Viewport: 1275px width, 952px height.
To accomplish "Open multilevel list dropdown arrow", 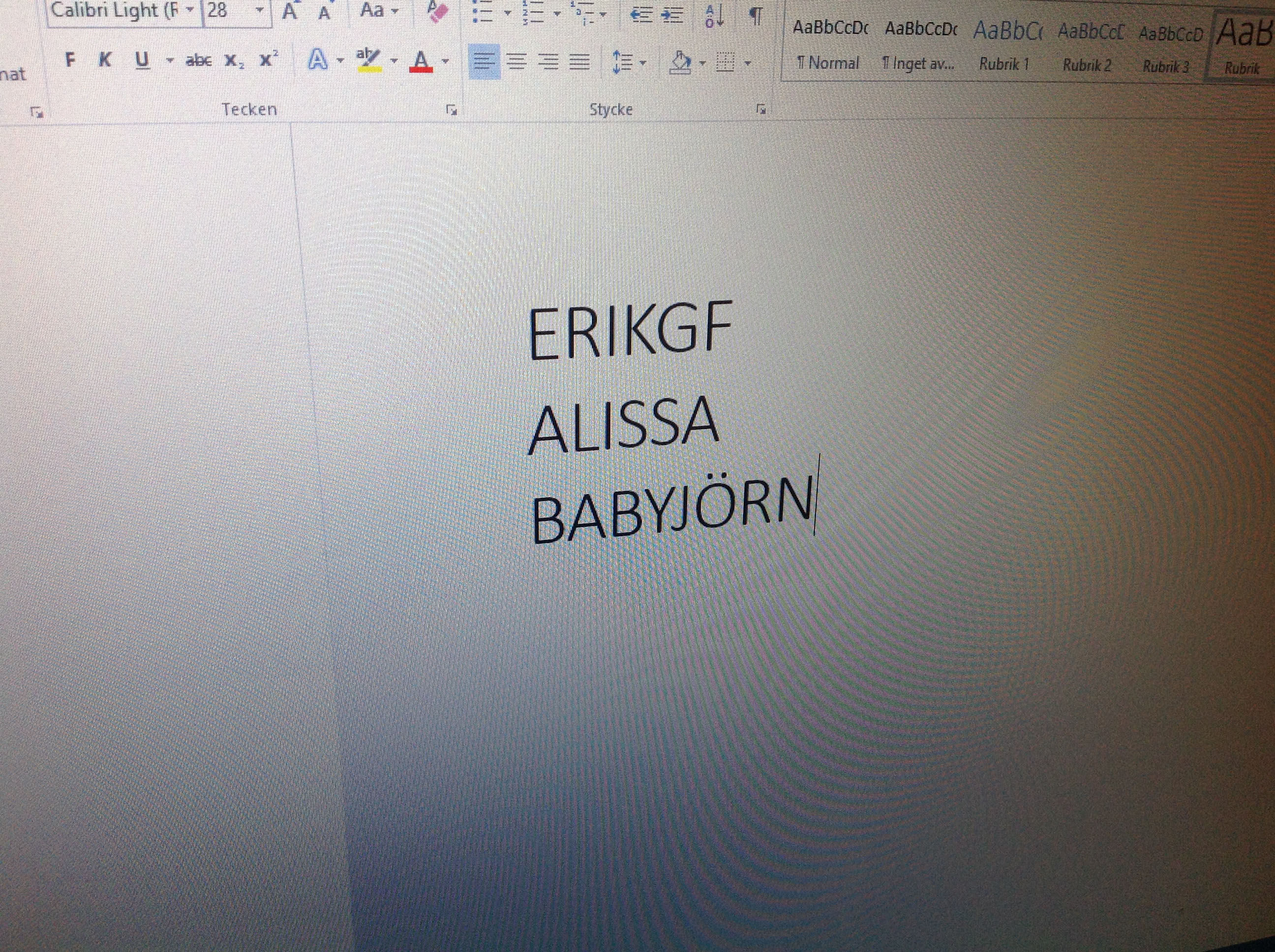I will tap(604, 14).
